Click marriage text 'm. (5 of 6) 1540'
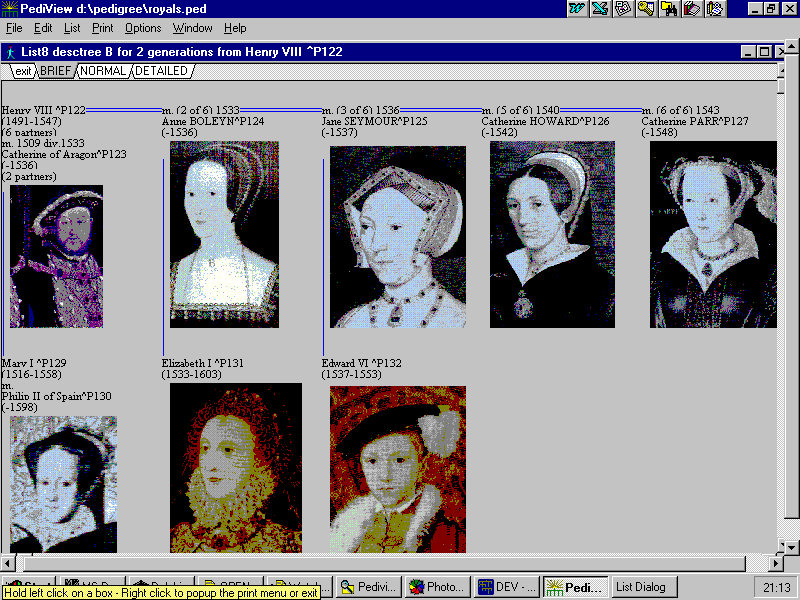800x600 pixels. coord(520,110)
